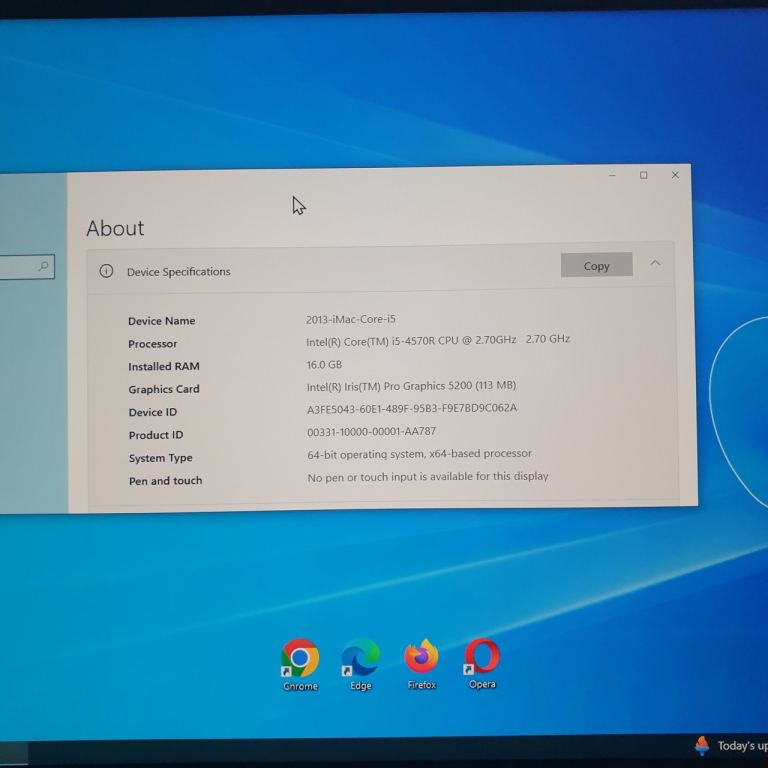Collapse the Device Specifications section

[655, 264]
